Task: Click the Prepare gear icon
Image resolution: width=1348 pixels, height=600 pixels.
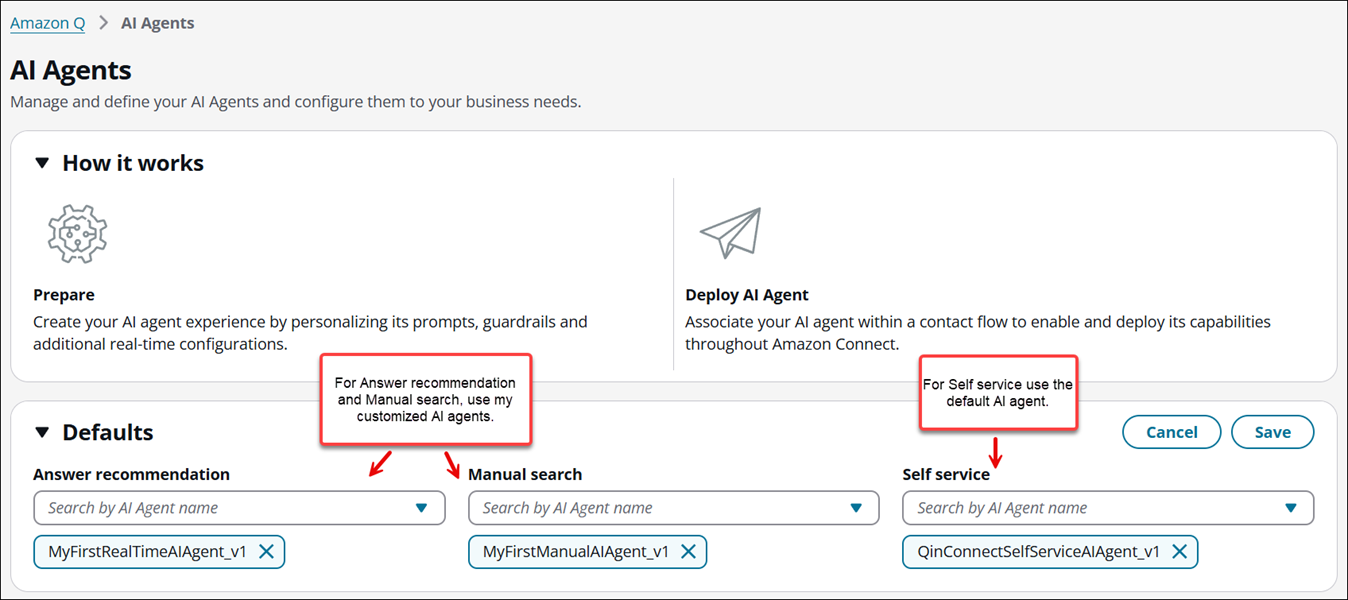Action: point(77,233)
